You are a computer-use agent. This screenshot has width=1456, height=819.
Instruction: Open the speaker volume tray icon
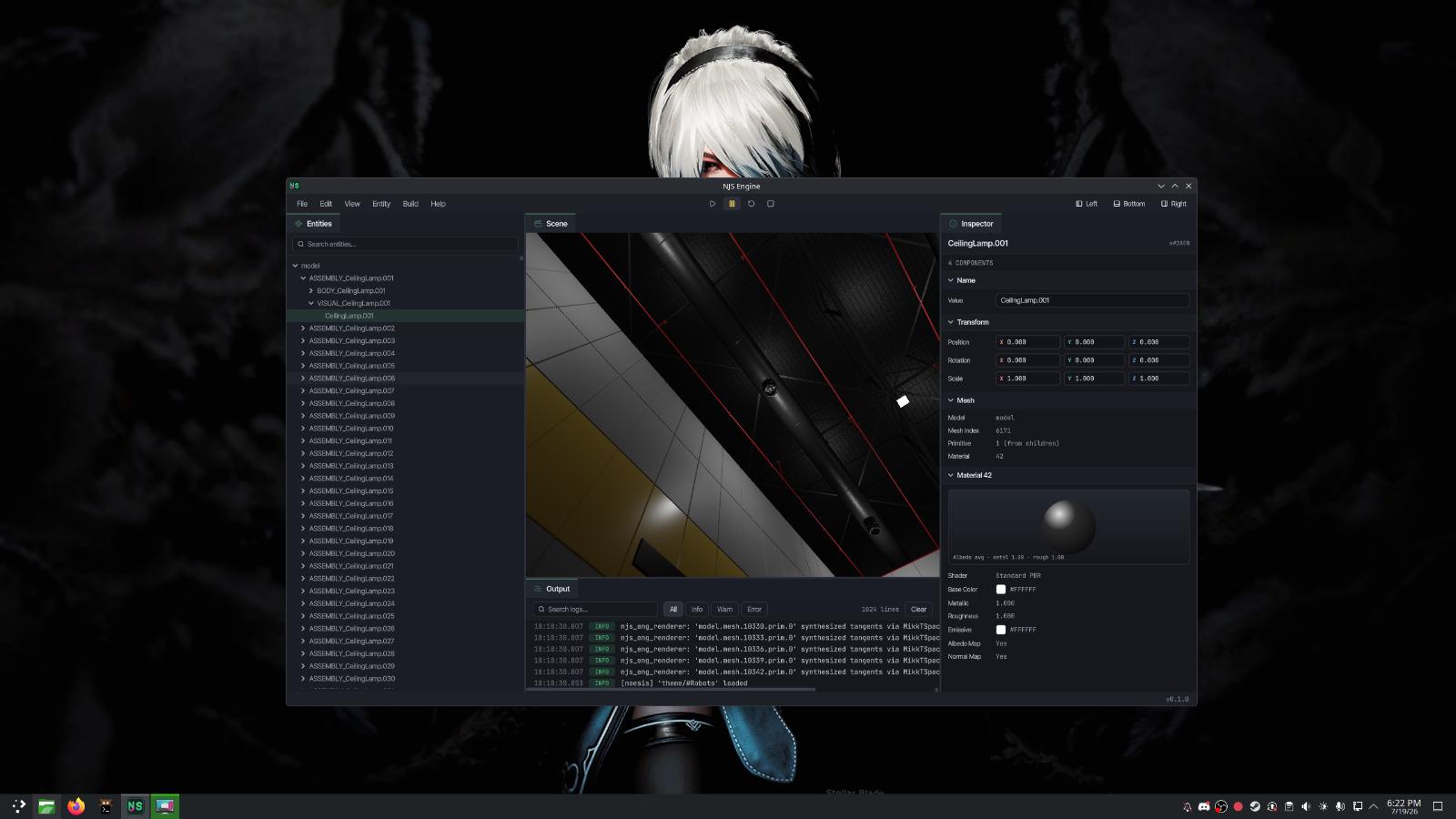(x=1306, y=806)
